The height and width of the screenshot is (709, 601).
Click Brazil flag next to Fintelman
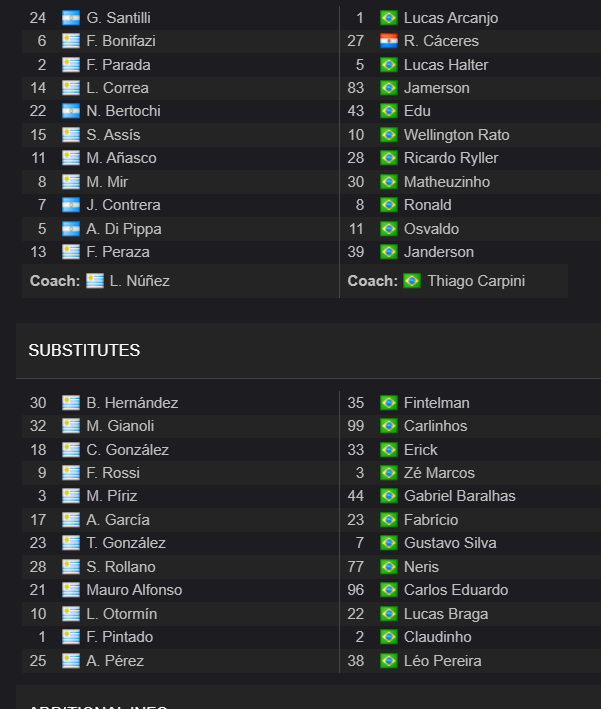[389, 403]
